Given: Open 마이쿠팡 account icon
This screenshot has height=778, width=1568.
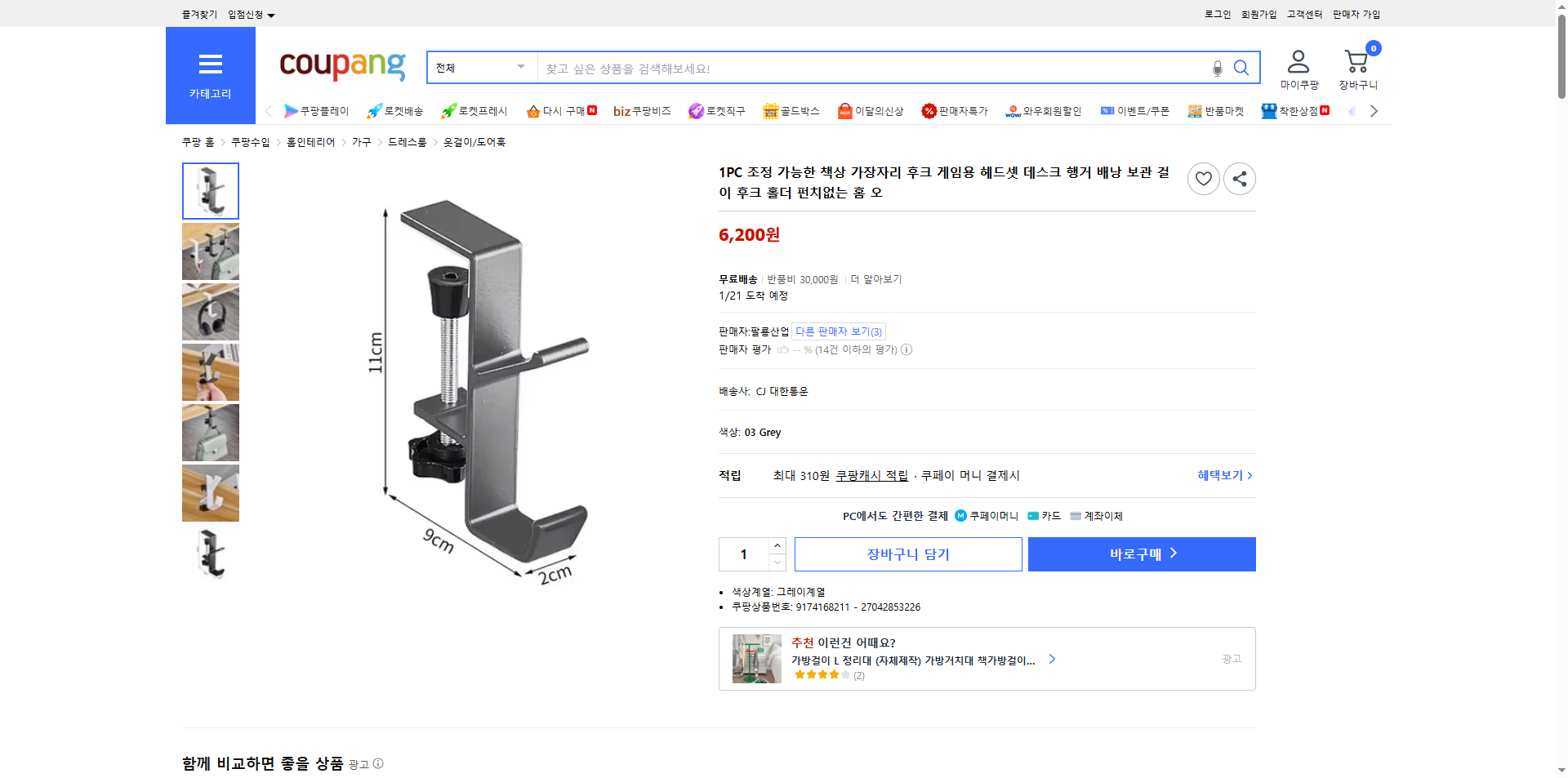Looking at the screenshot, I should (x=1297, y=61).
